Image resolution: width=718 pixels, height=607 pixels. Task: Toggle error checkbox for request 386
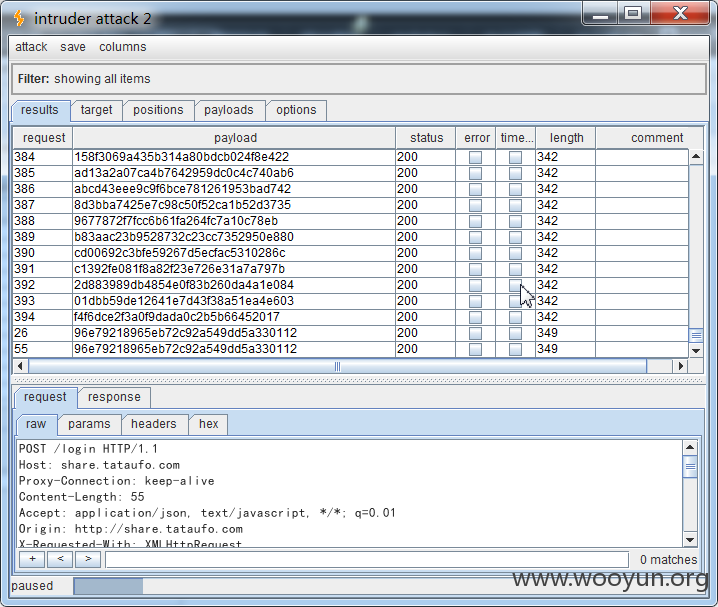[475, 190]
